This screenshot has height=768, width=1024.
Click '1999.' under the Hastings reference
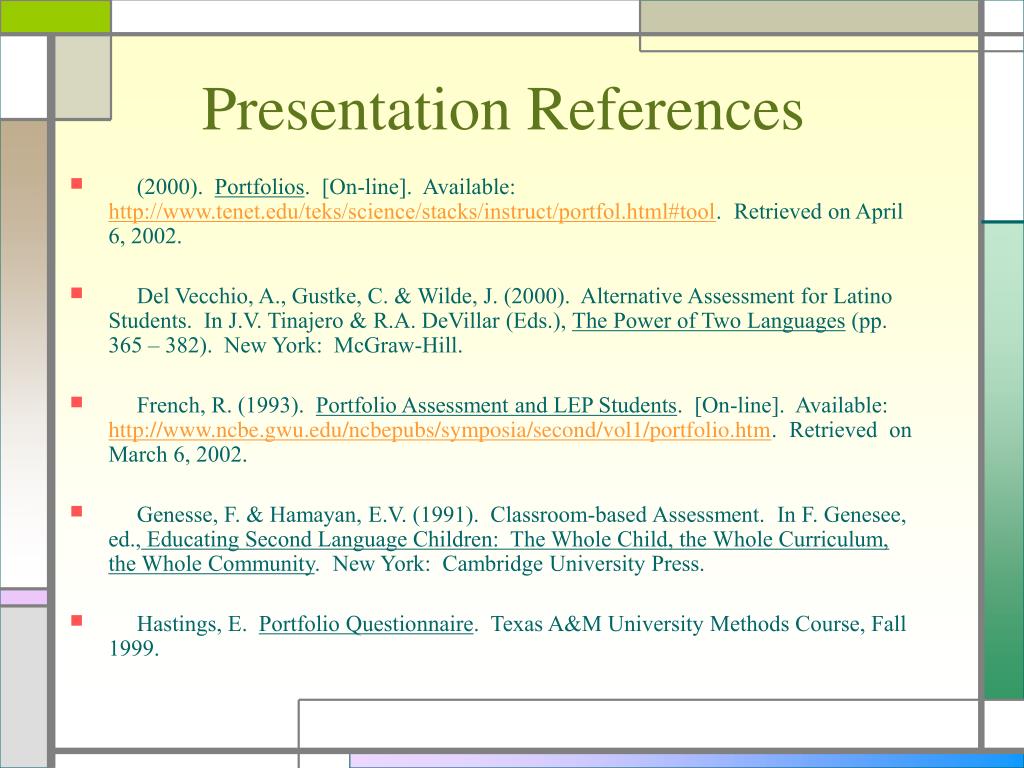point(134,648)
